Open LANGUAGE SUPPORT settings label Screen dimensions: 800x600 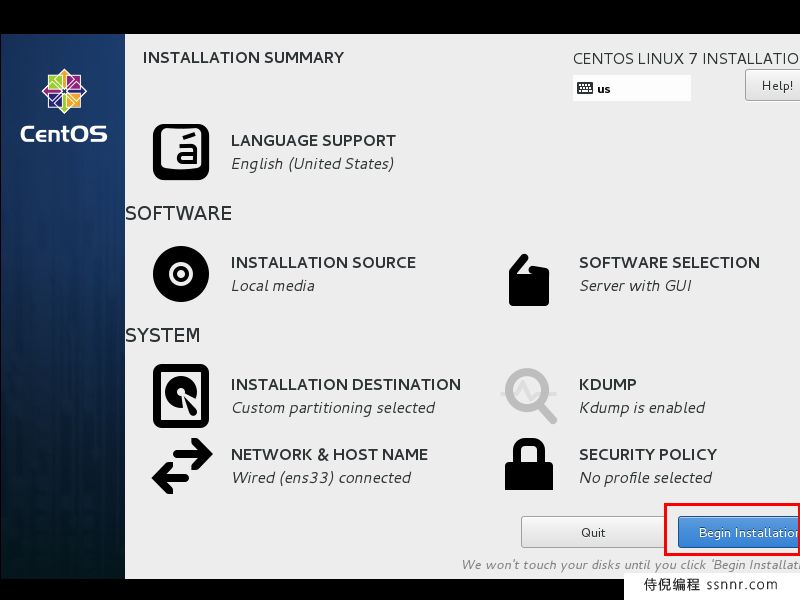[313, 140]
